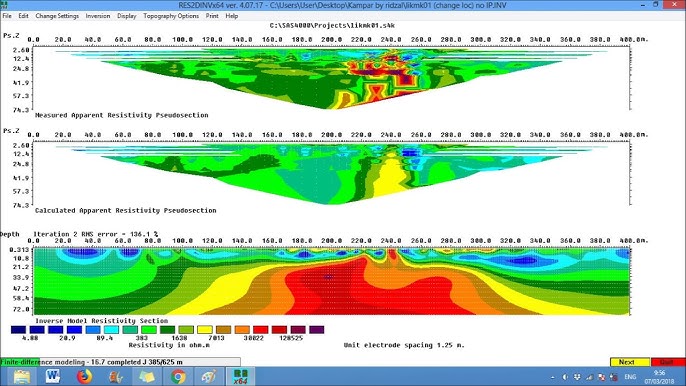This screenshot has height=386, width=686.
Task: Open the Inversion menu
Action: 98,16
